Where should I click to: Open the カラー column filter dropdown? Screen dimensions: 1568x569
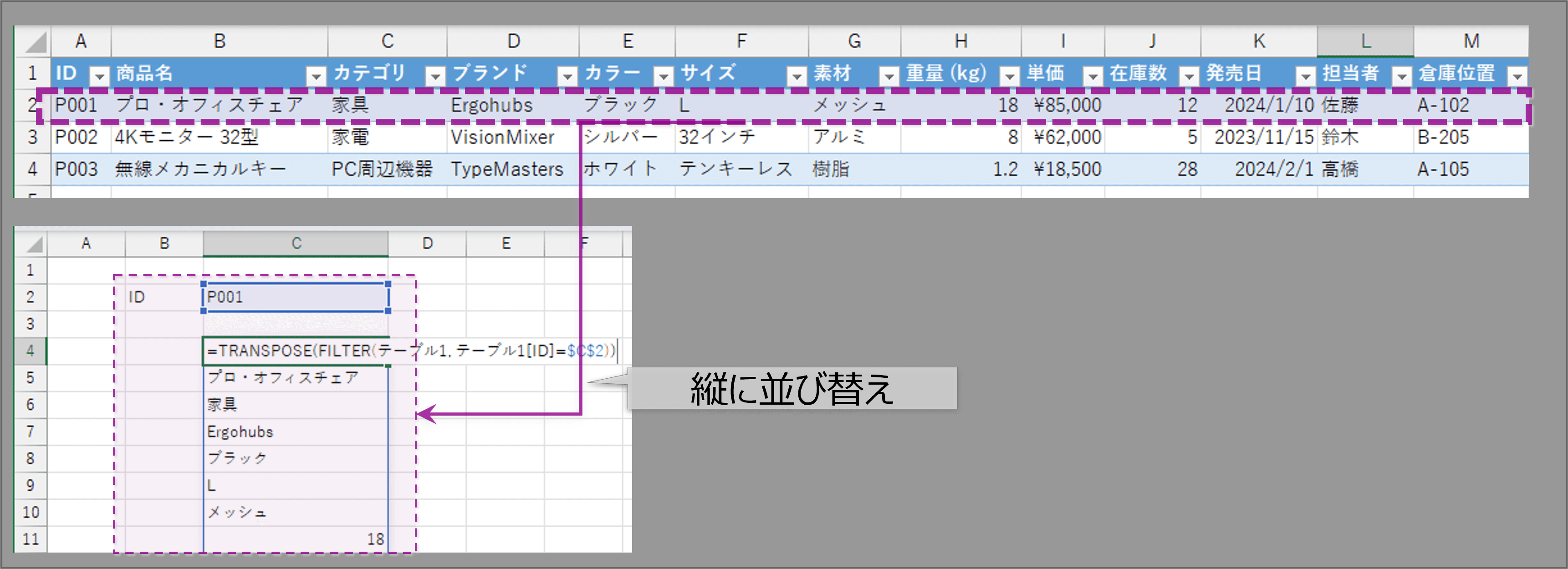tap(664, 76)
